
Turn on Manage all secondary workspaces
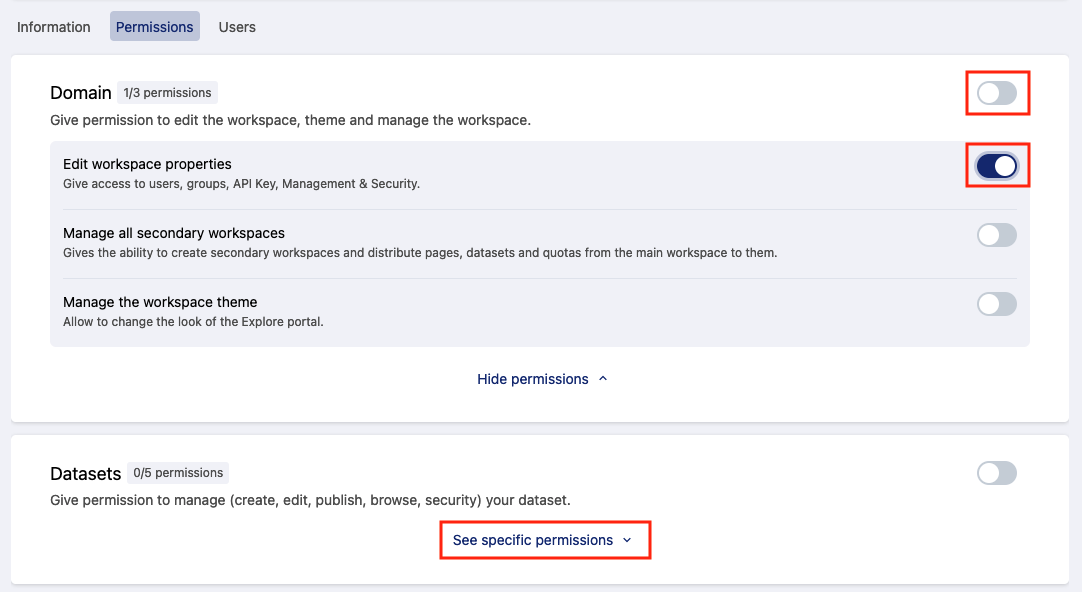[996, 235]
